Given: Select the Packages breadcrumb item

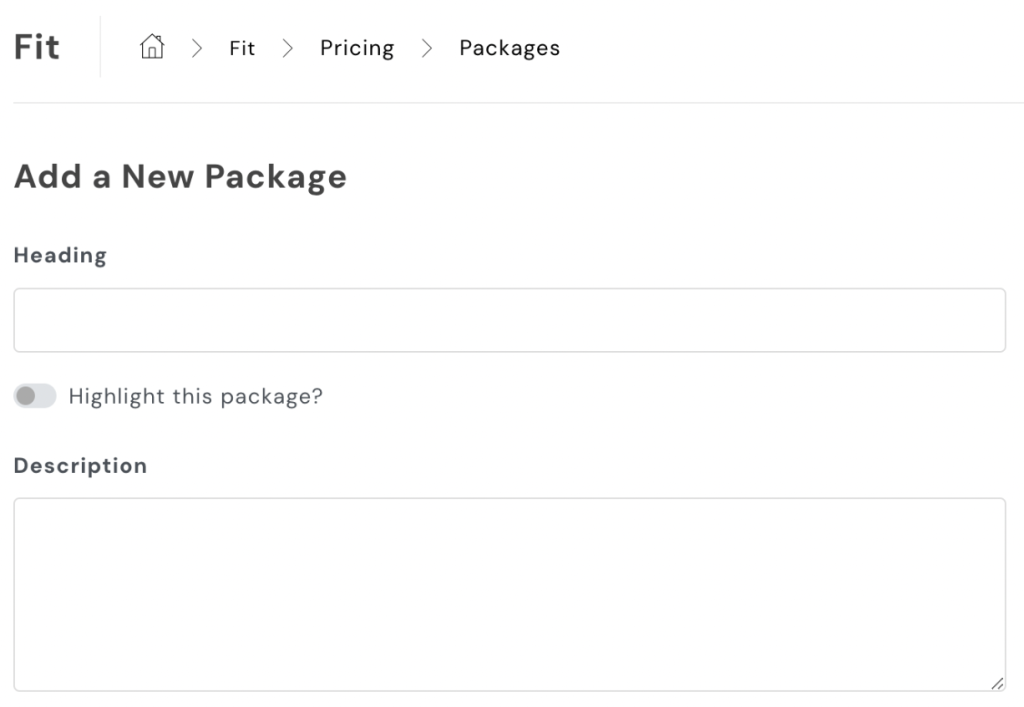Looking at the screenshot, I should click(x=509, y=48).
